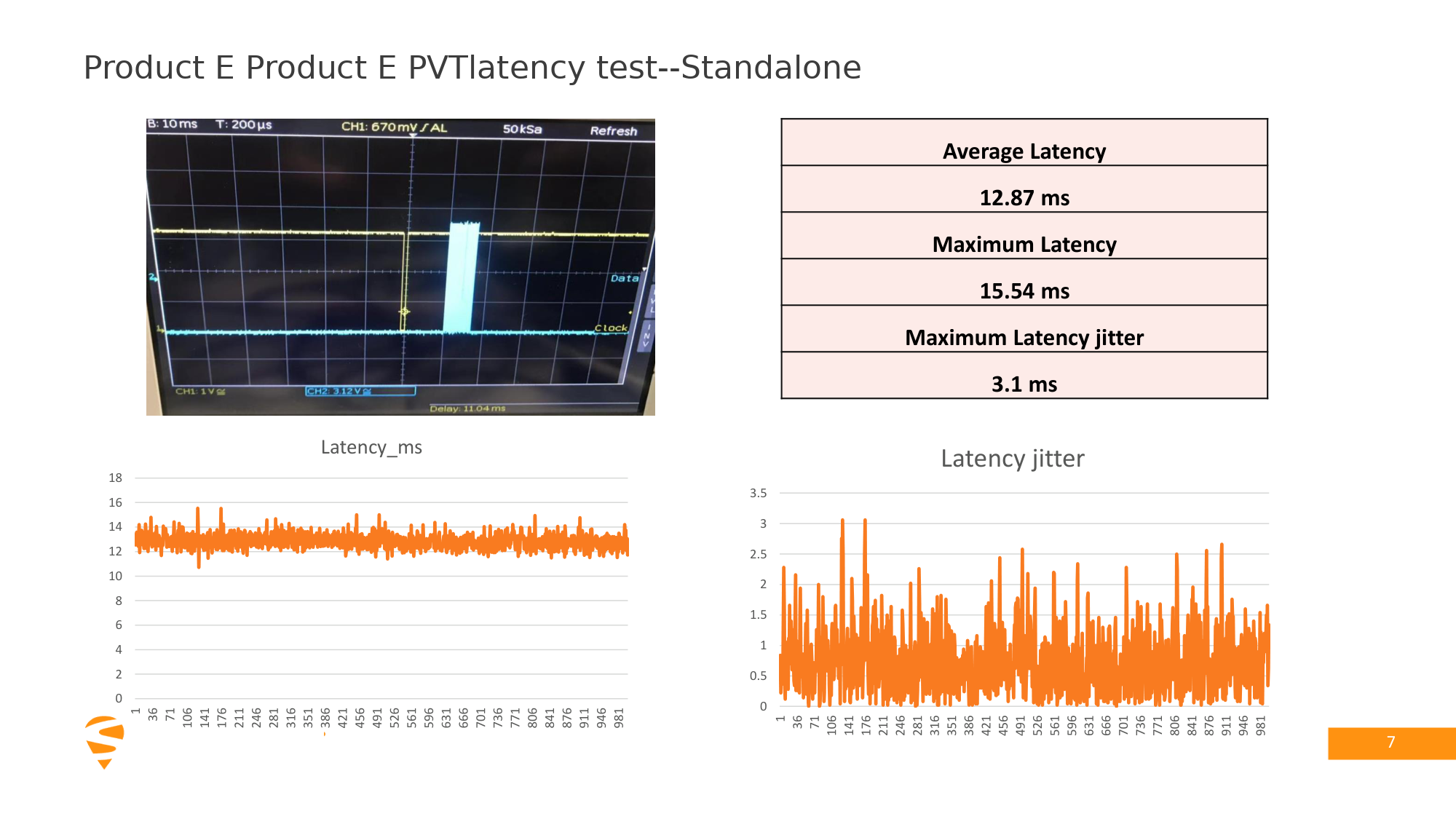This screenshot has width=1456, height=819.
Task: Click the 'Maximum Latency' table cell
Action: [1024, 236]
